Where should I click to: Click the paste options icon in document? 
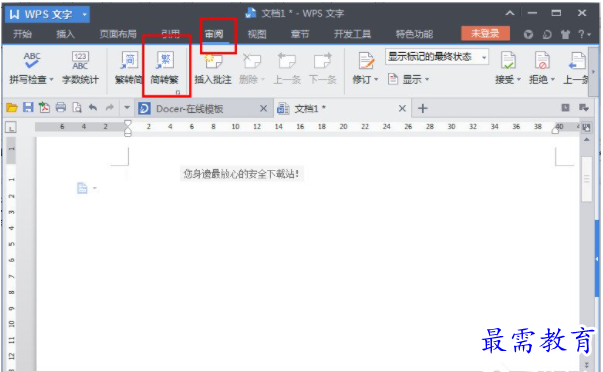[x=82, y=188]
